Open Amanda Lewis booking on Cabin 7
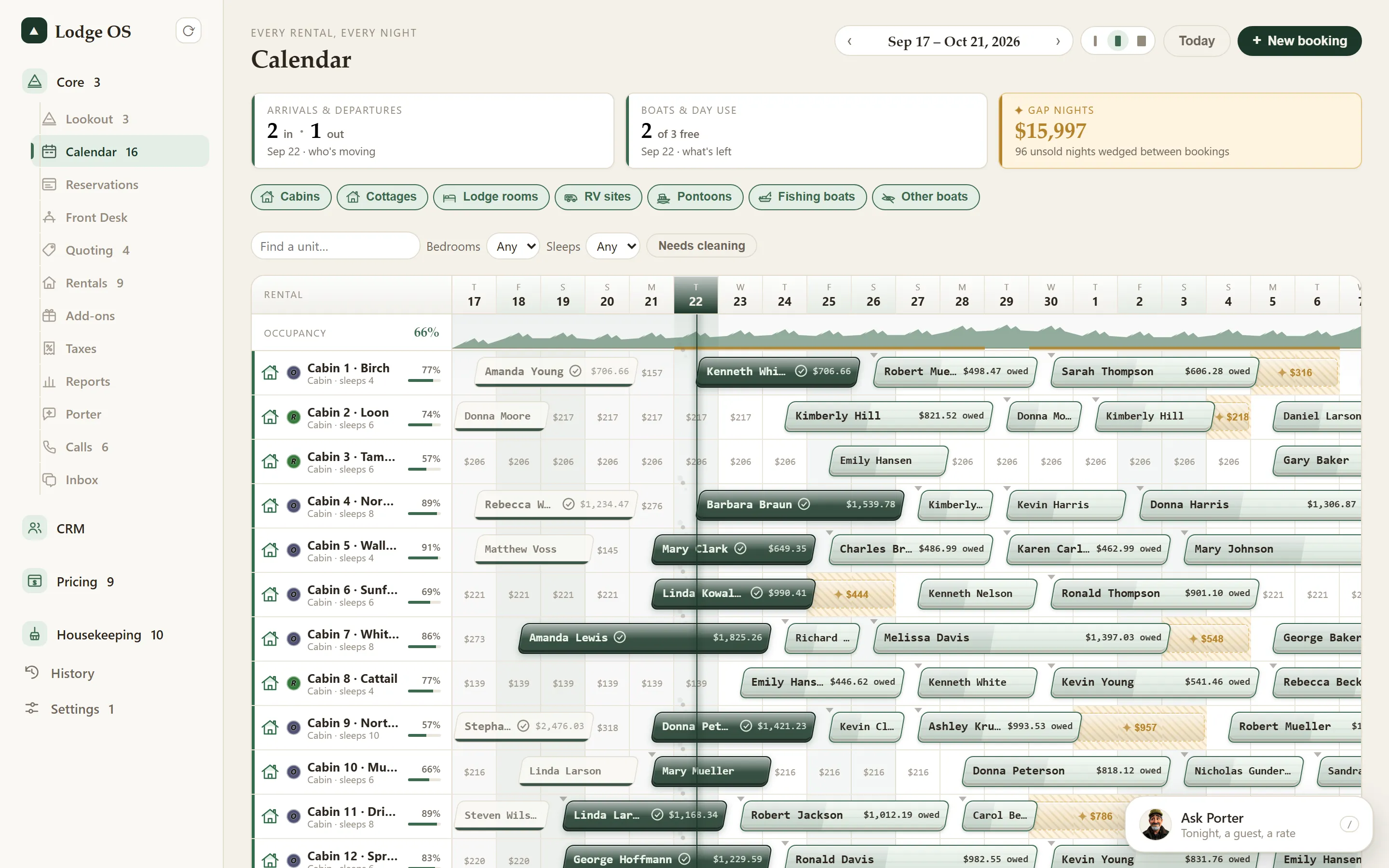1389x868 pixels. (645, 638)
